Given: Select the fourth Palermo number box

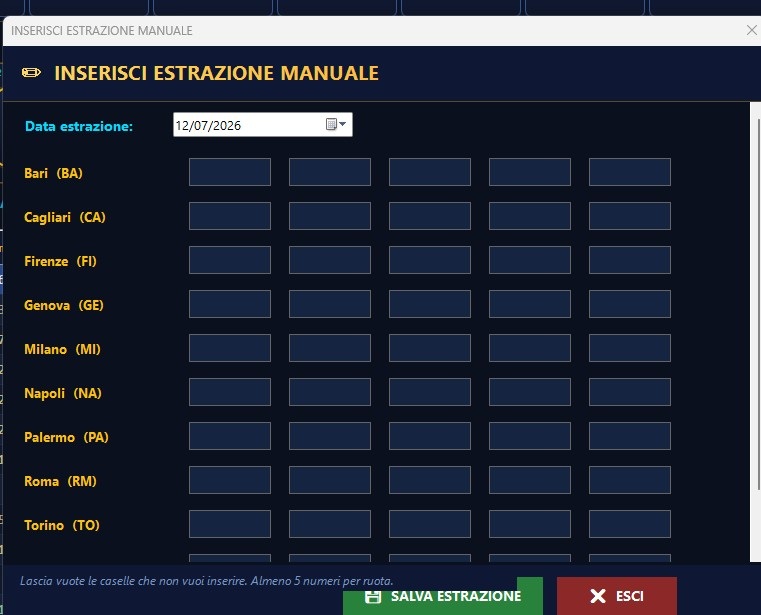Looking at the screenshot, I should pos(529,436).
